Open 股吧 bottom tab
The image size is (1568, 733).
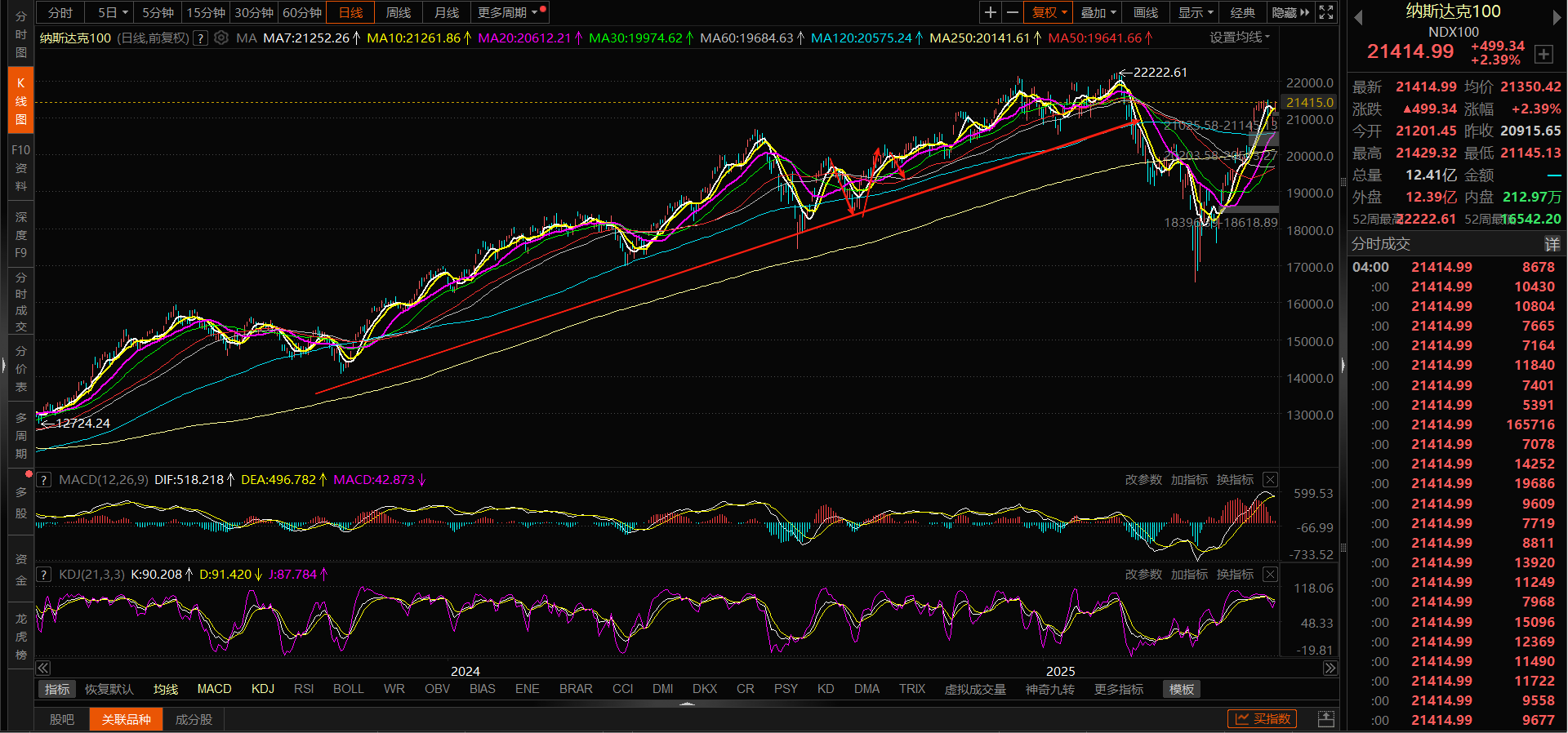click(x=62, y=719)
